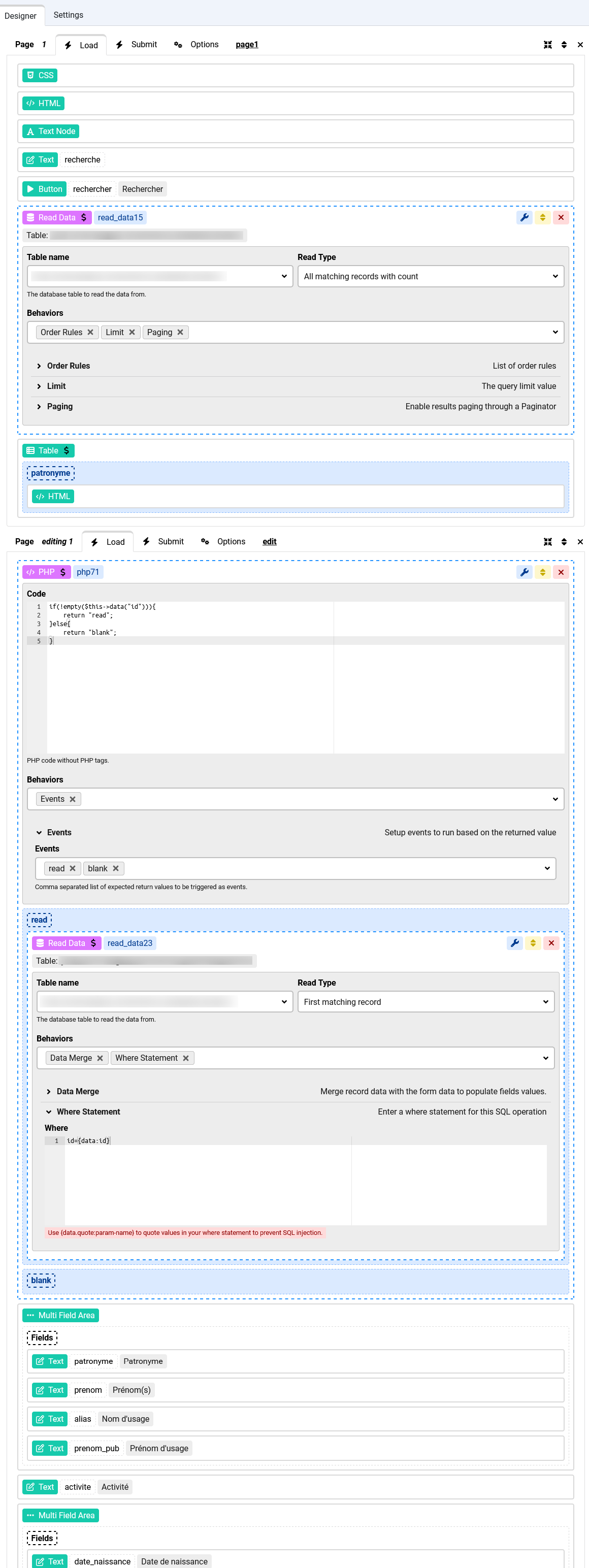Open the 'All matching records with count' dropdown
This screenshot has height=1568, width=589.
pyautogui.click(x=430, y=276)
